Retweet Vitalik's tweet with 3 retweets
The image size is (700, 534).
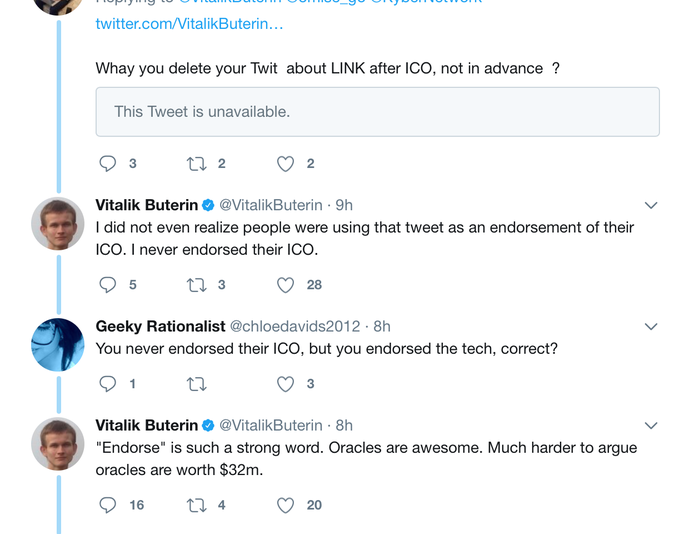196,284
